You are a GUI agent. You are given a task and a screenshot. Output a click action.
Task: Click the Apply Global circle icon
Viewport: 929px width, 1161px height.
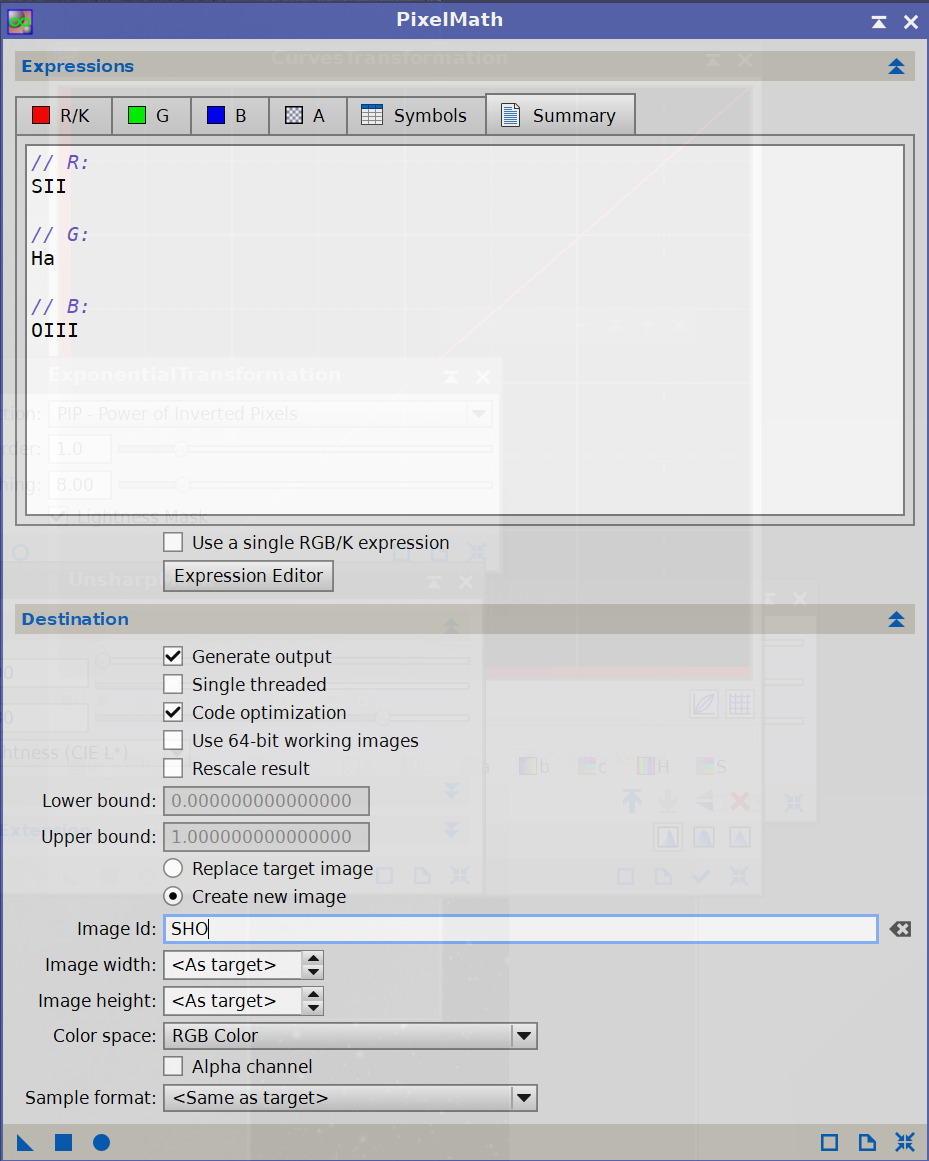(x=101, y=1142)
